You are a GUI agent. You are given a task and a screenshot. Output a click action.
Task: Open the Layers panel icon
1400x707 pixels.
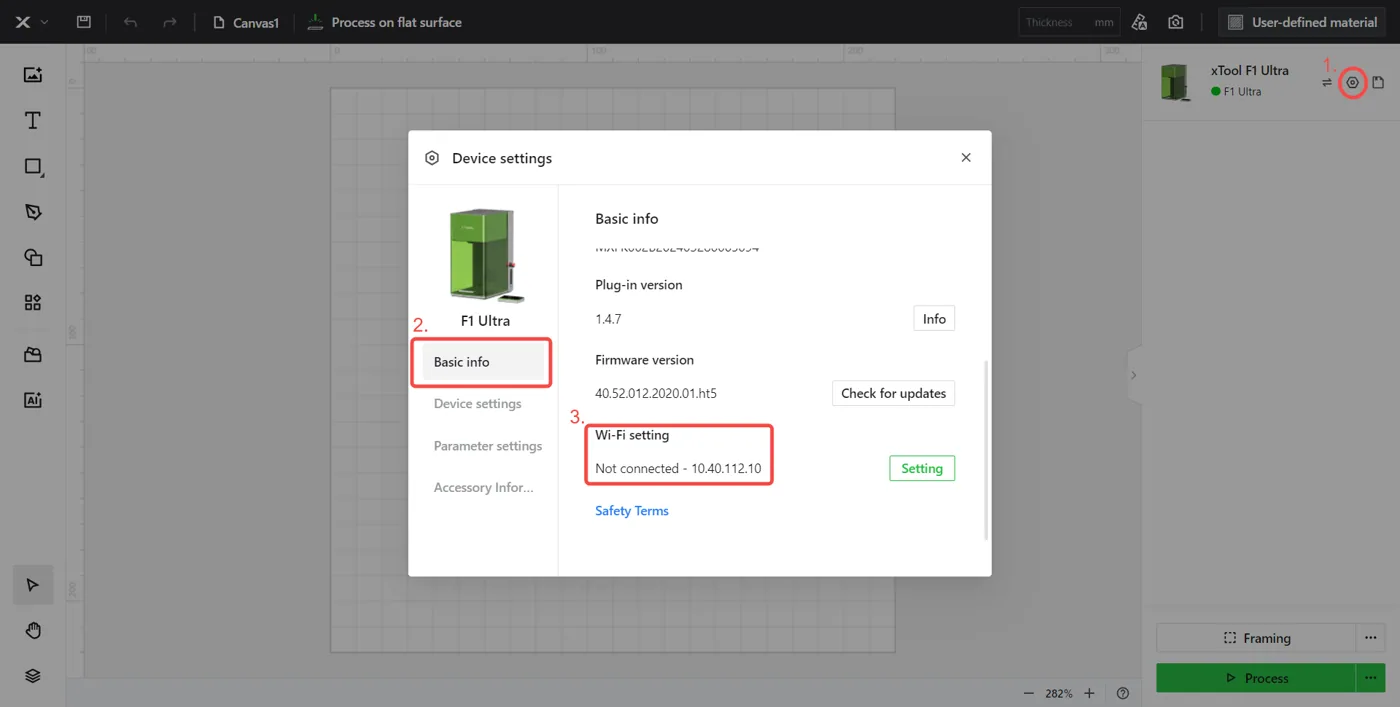tap(33, 676)
